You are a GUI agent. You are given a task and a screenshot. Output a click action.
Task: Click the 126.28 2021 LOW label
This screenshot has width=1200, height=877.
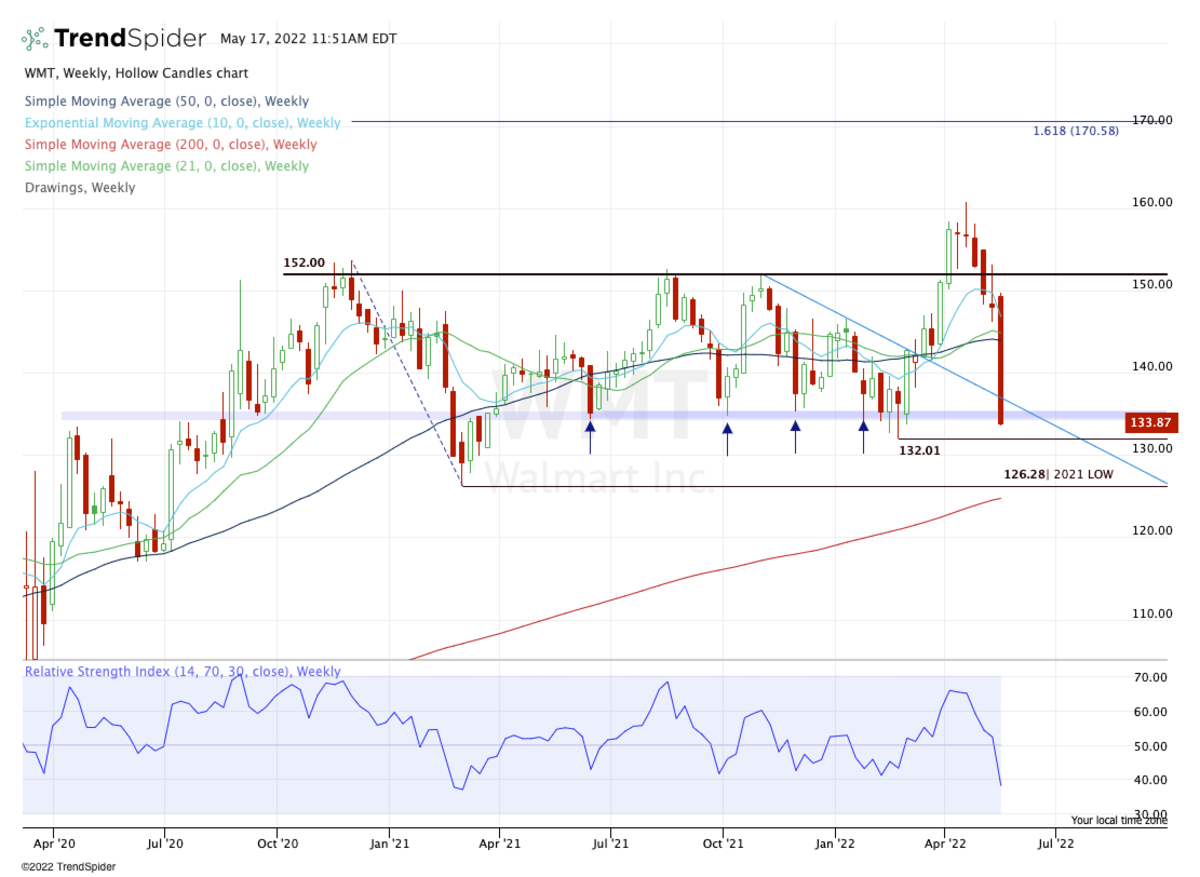1057,474
